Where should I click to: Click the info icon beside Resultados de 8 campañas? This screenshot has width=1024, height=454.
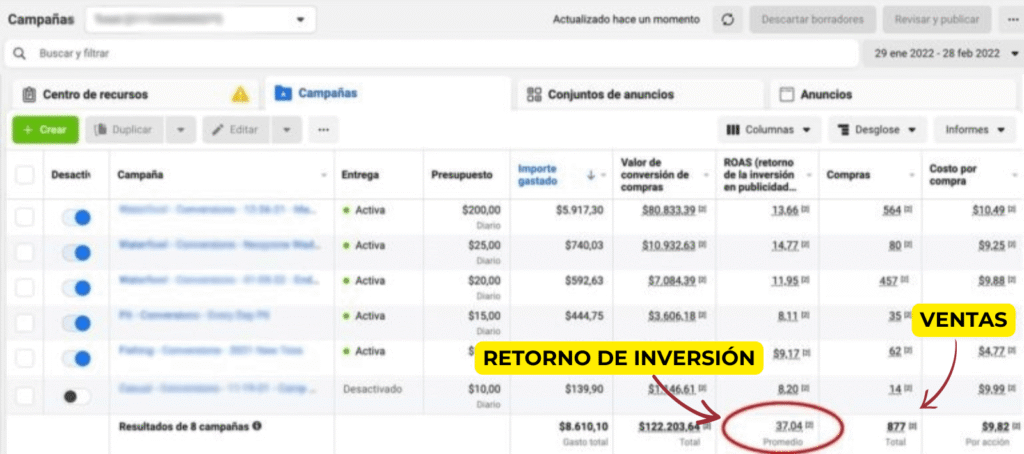257,426
